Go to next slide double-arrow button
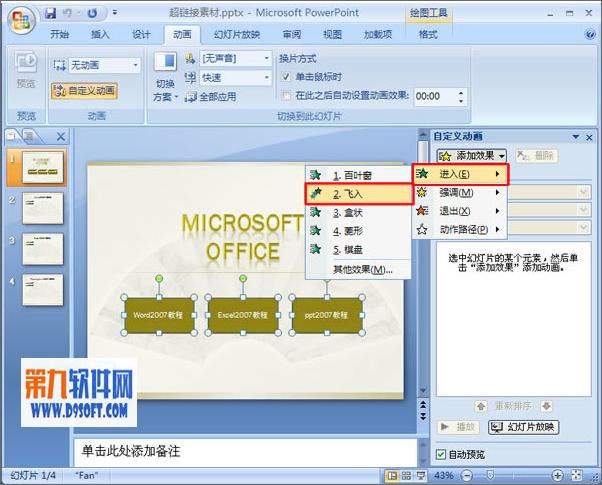602x485 pixels. (x=423, y=416)
